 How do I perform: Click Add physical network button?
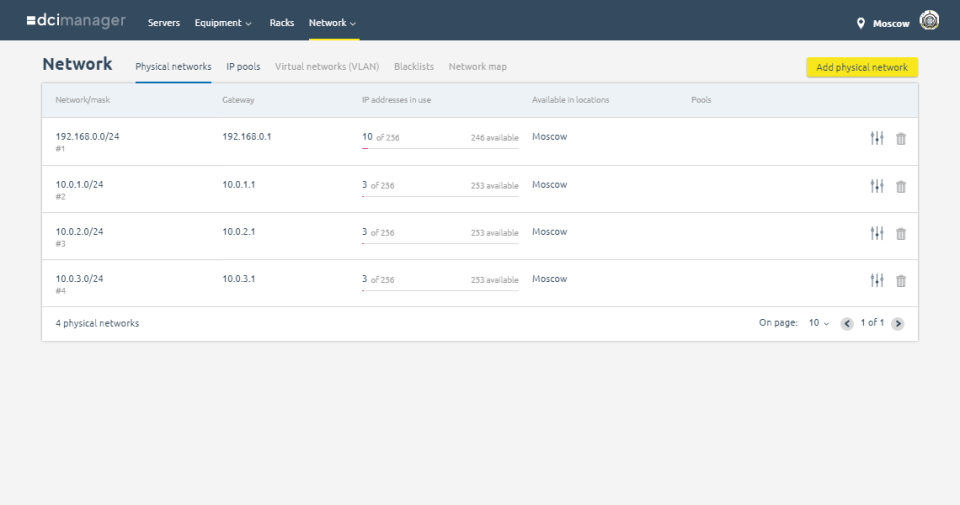(861, 67)
